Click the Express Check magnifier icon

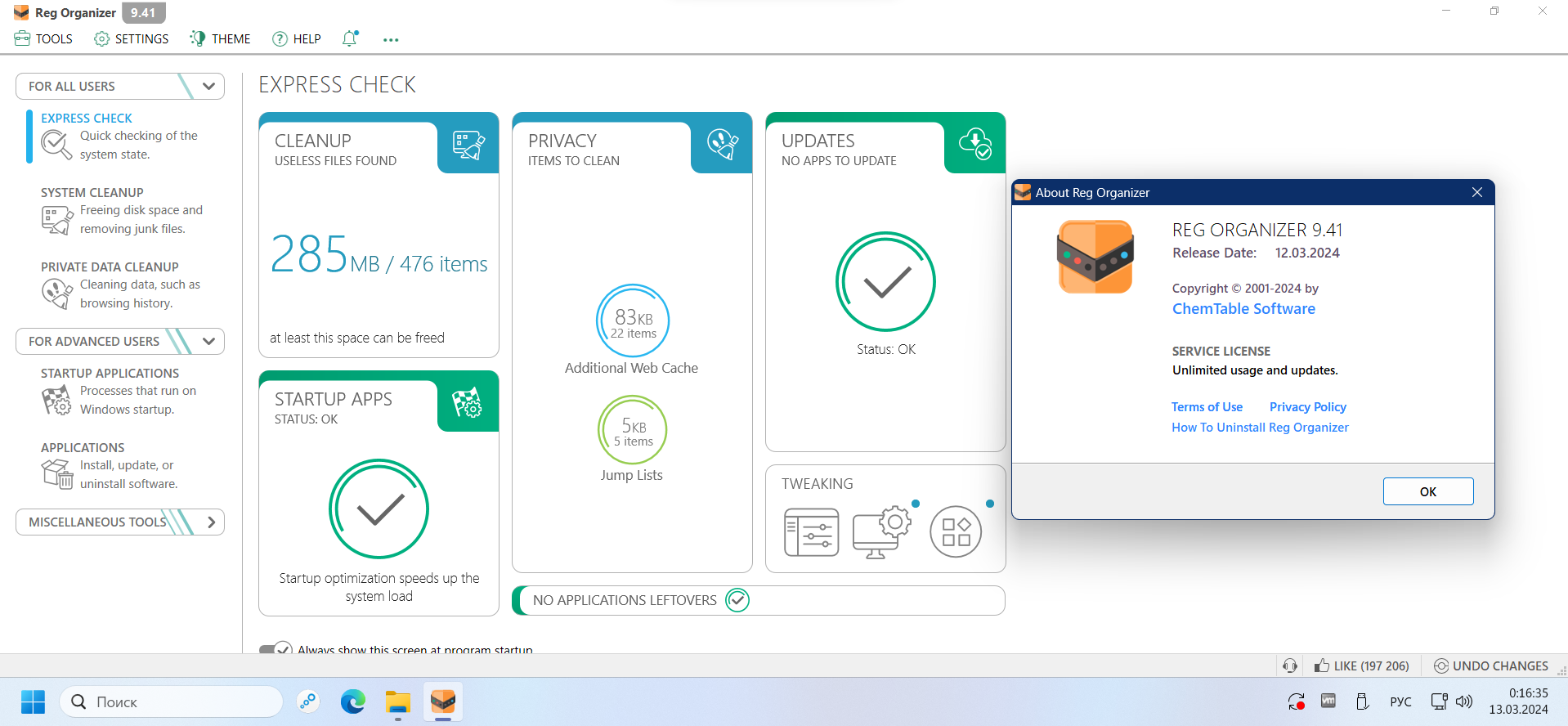(56, 145)
